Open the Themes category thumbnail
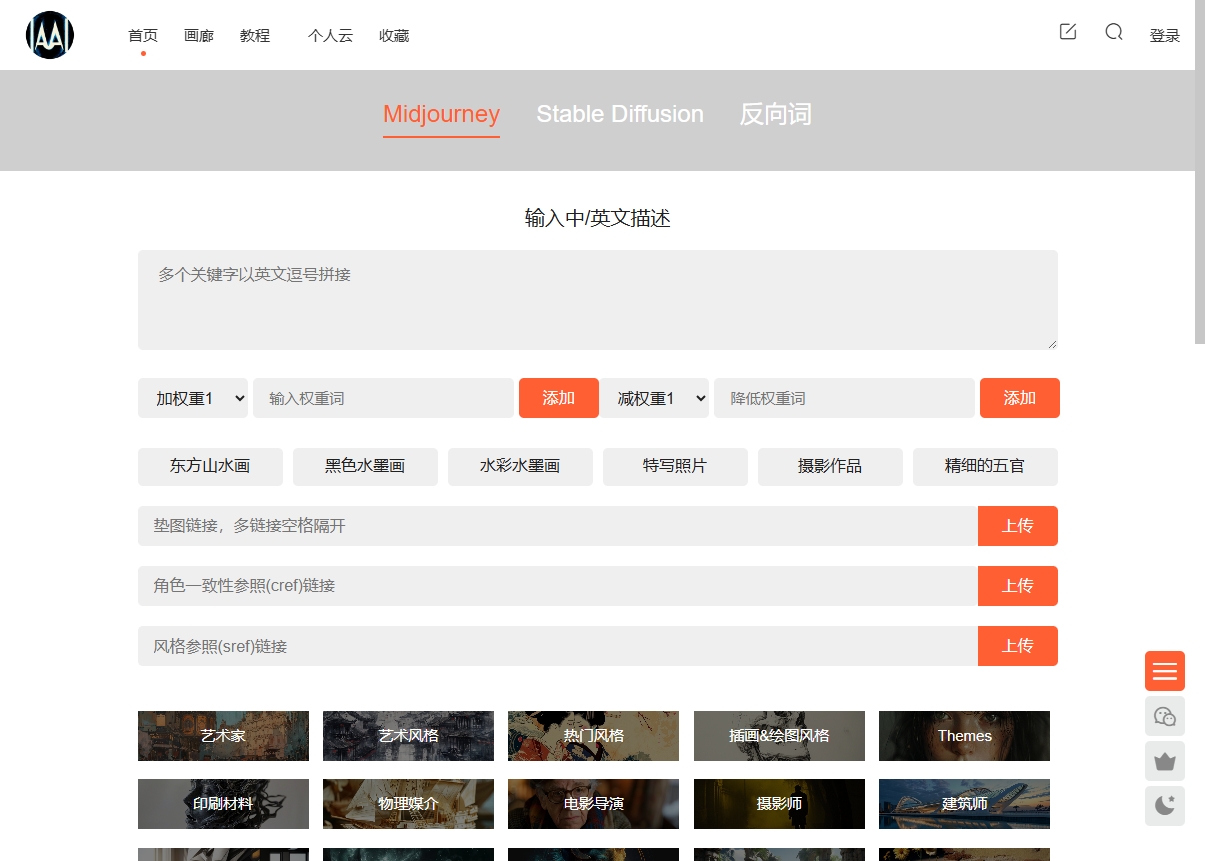The height and width of the screenshot is (861, 1205). (x=964, y=736)
